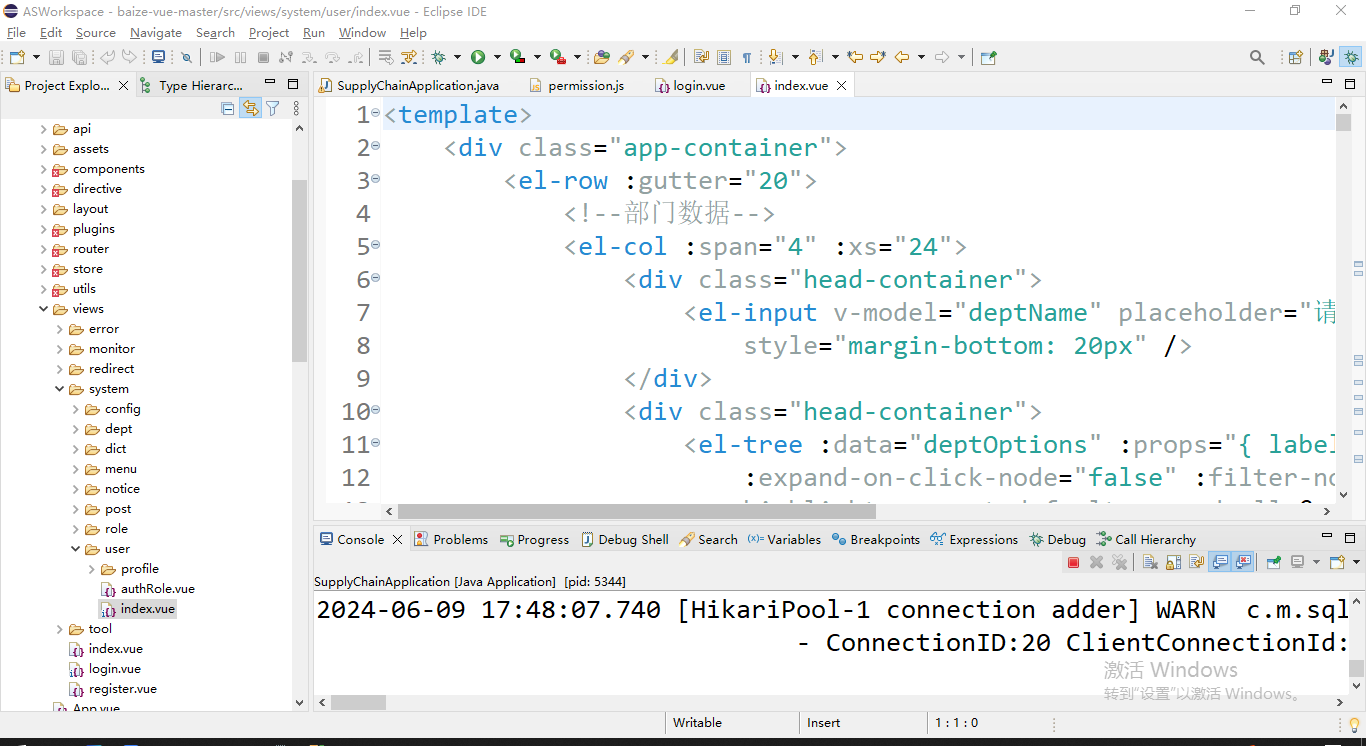
Task: Toggle Show Whitespace Characters paragraph icon
Action: point(747,57)
